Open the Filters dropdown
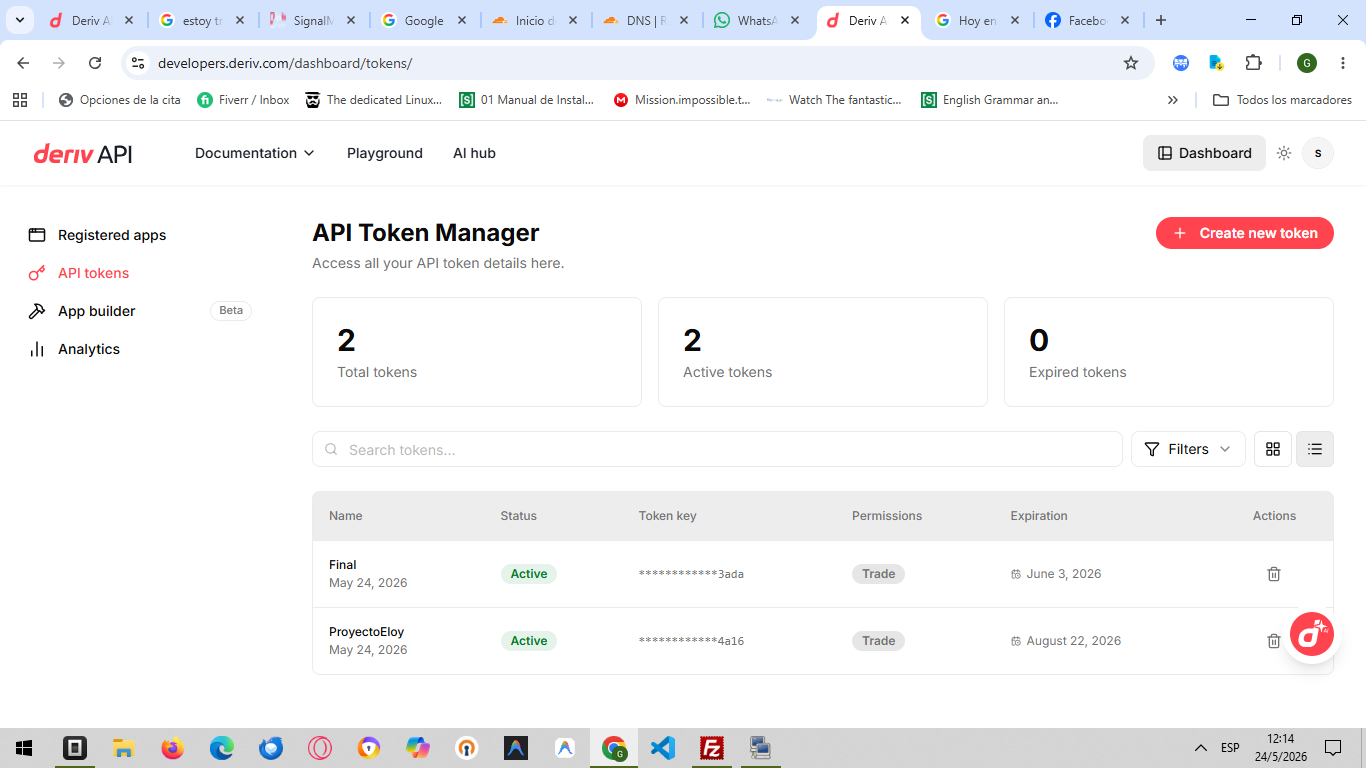1366x768 pixels. click(x=1188, y=449)
